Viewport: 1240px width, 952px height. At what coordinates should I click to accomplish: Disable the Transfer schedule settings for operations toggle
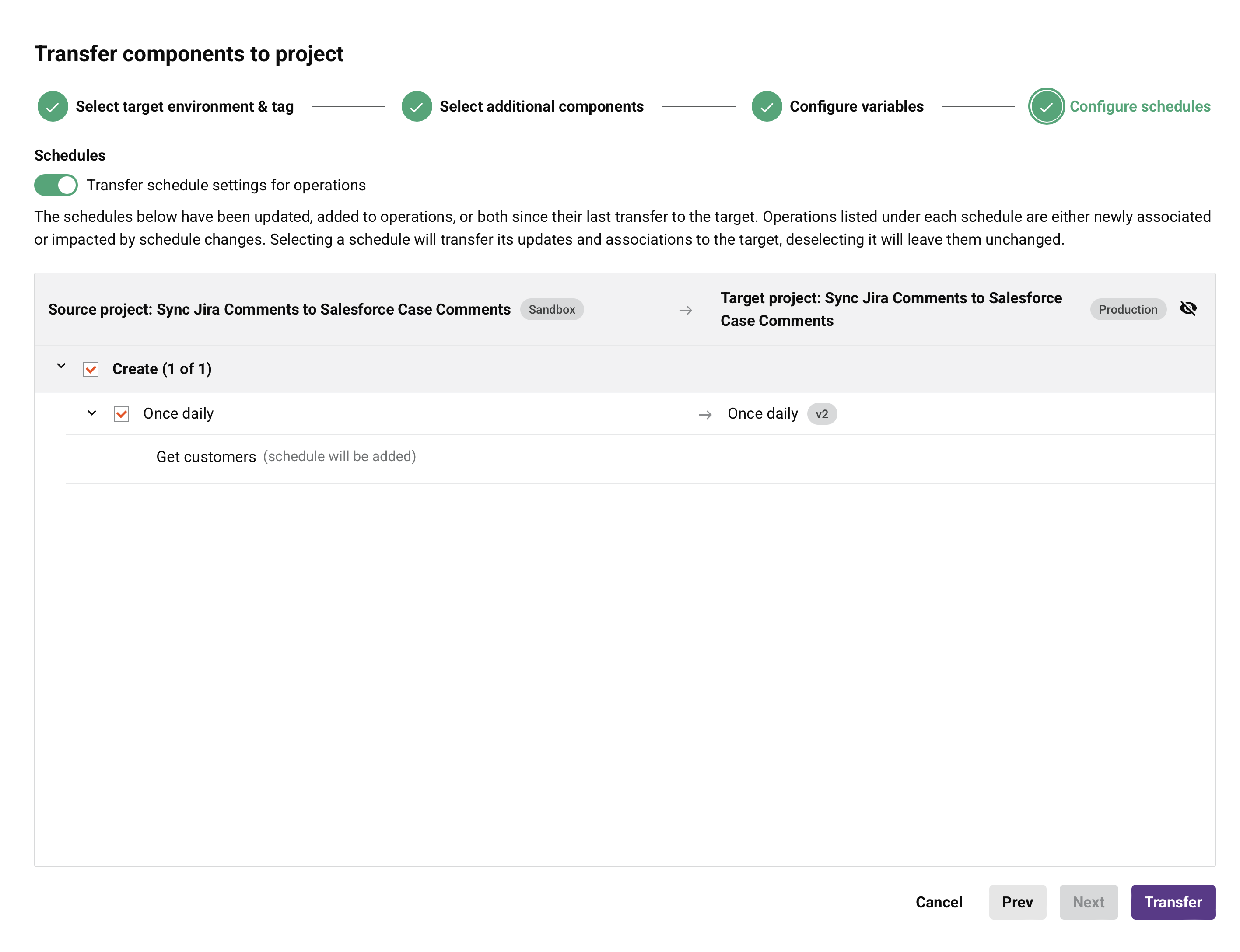tap(56, 185)
